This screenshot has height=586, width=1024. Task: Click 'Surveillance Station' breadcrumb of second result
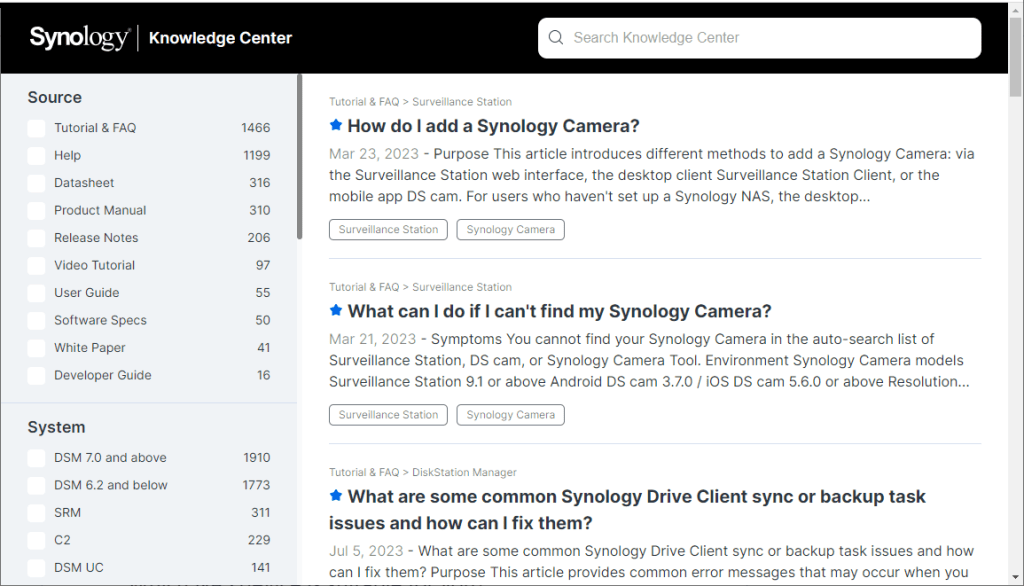click(462, 287)
